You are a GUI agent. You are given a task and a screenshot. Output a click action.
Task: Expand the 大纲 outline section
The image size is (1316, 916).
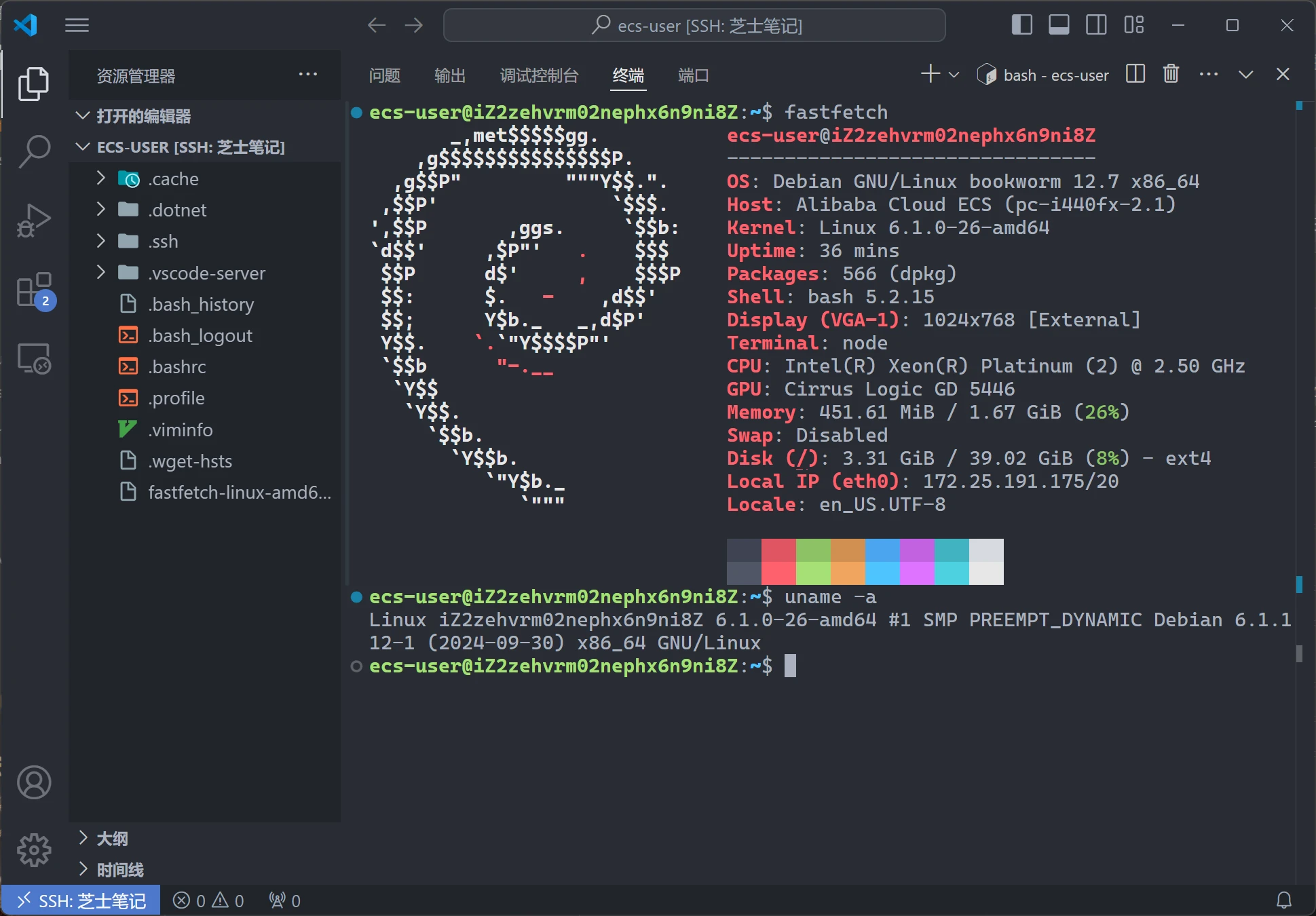[x=112, y=839]
